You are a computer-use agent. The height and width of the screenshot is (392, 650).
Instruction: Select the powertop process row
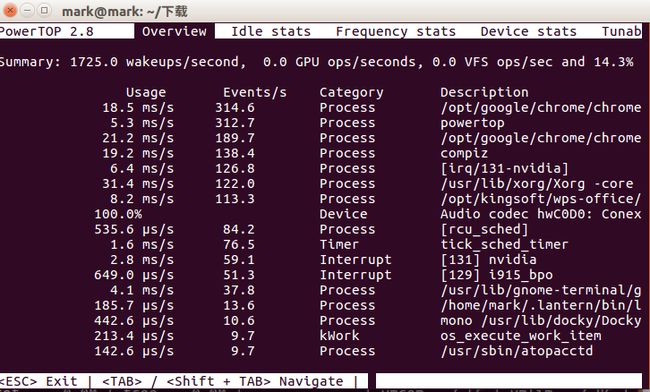[321, 123]
